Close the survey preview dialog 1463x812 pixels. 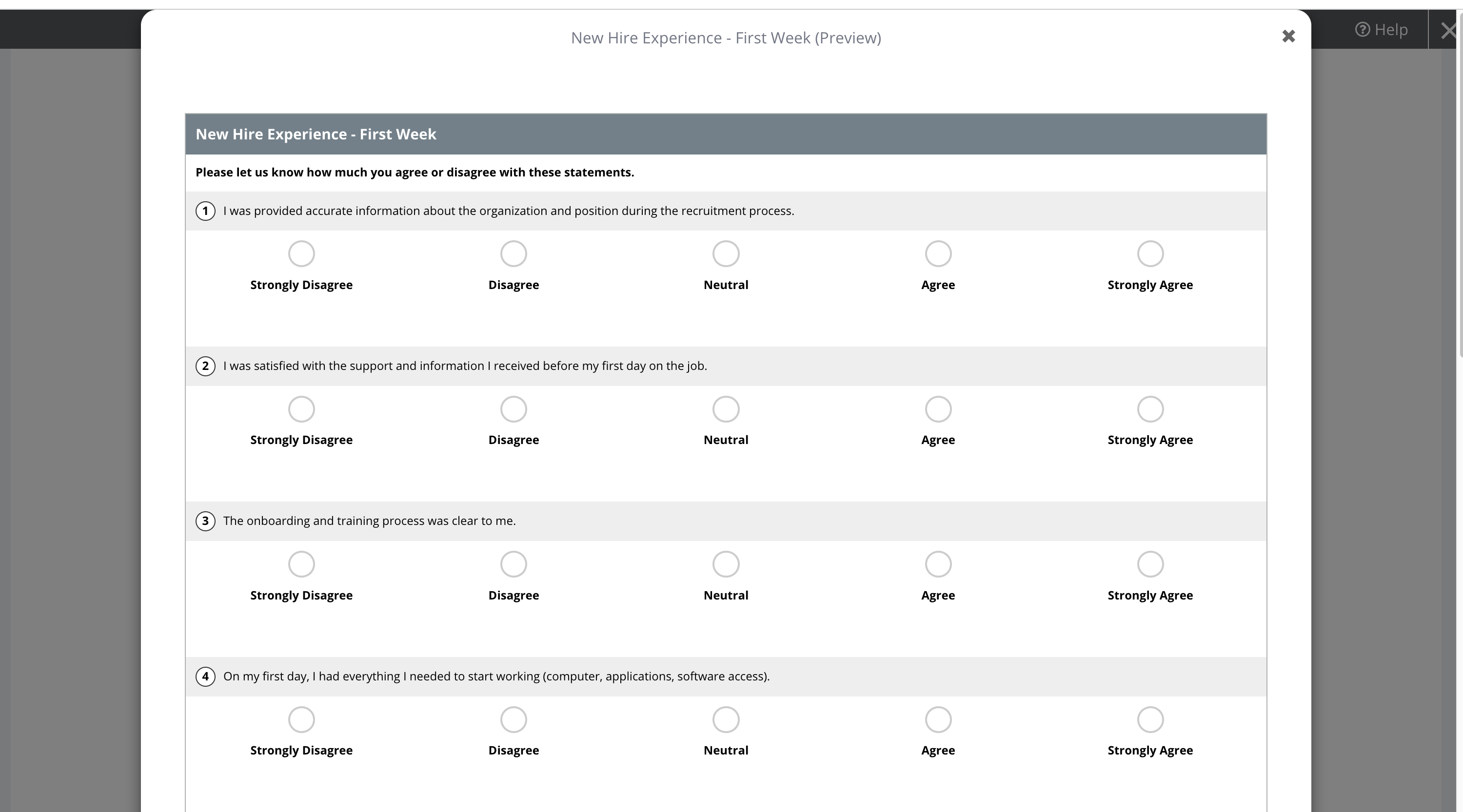1288,37
